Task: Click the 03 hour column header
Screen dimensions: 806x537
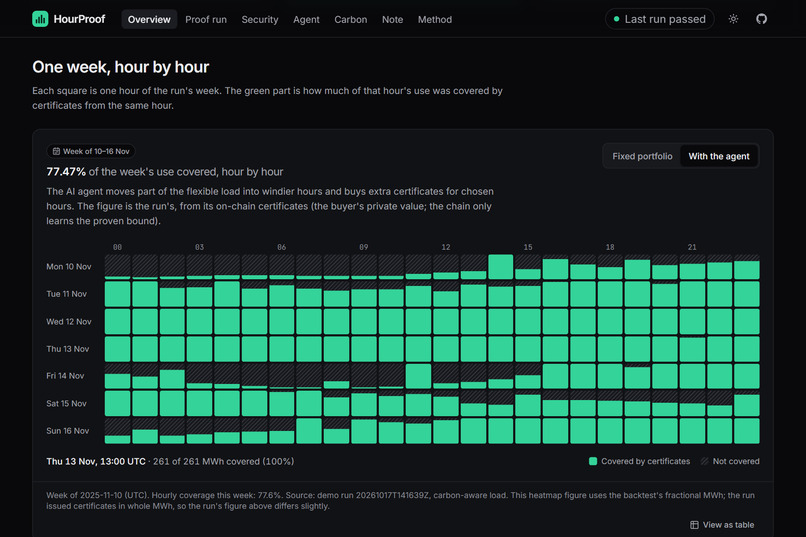Action: coord(199,247)
